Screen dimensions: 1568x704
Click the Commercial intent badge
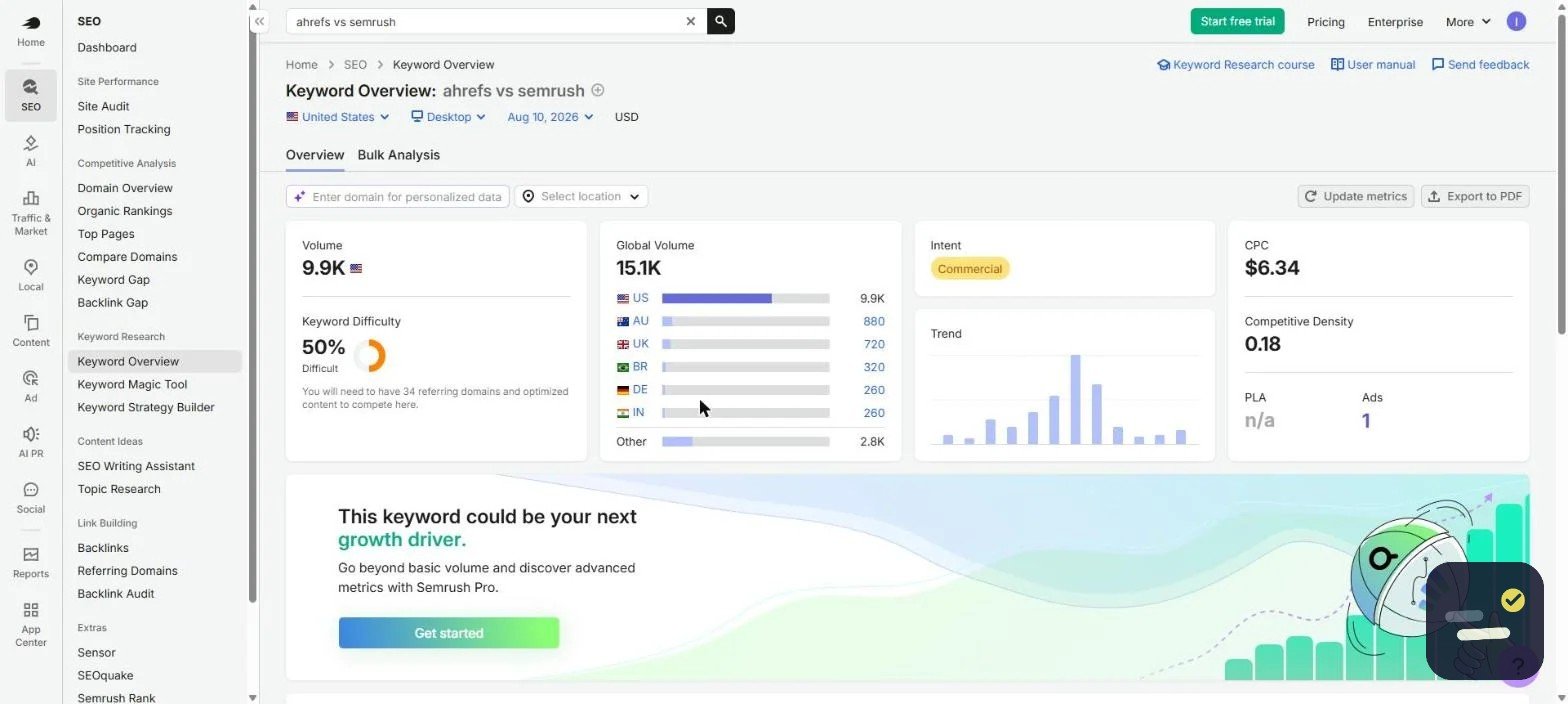point(970,269)
